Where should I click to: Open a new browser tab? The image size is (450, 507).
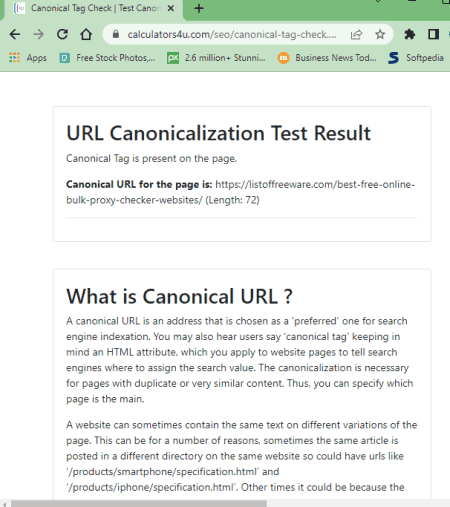tap(199, 8)
